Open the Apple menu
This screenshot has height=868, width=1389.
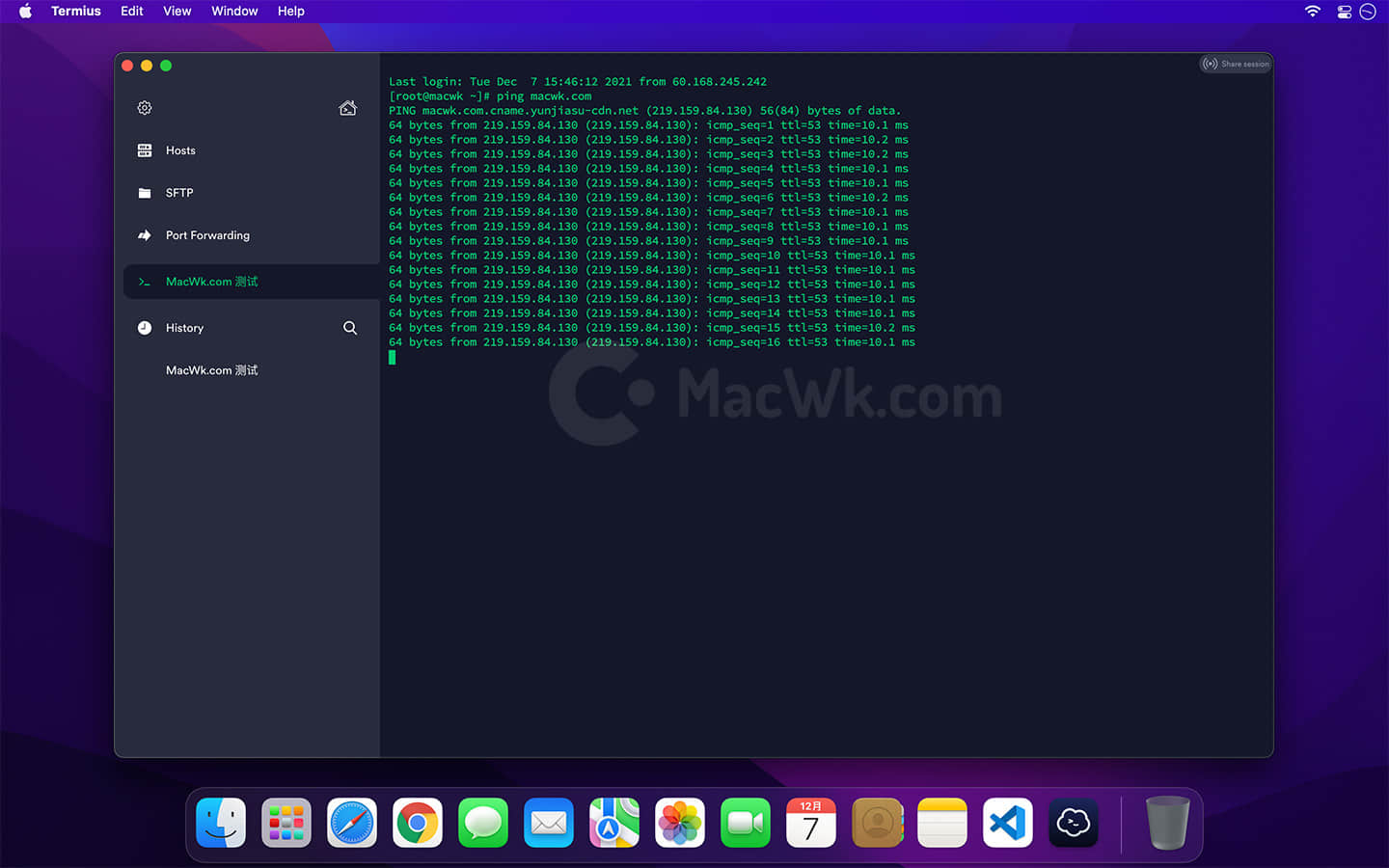click(26, 12)
